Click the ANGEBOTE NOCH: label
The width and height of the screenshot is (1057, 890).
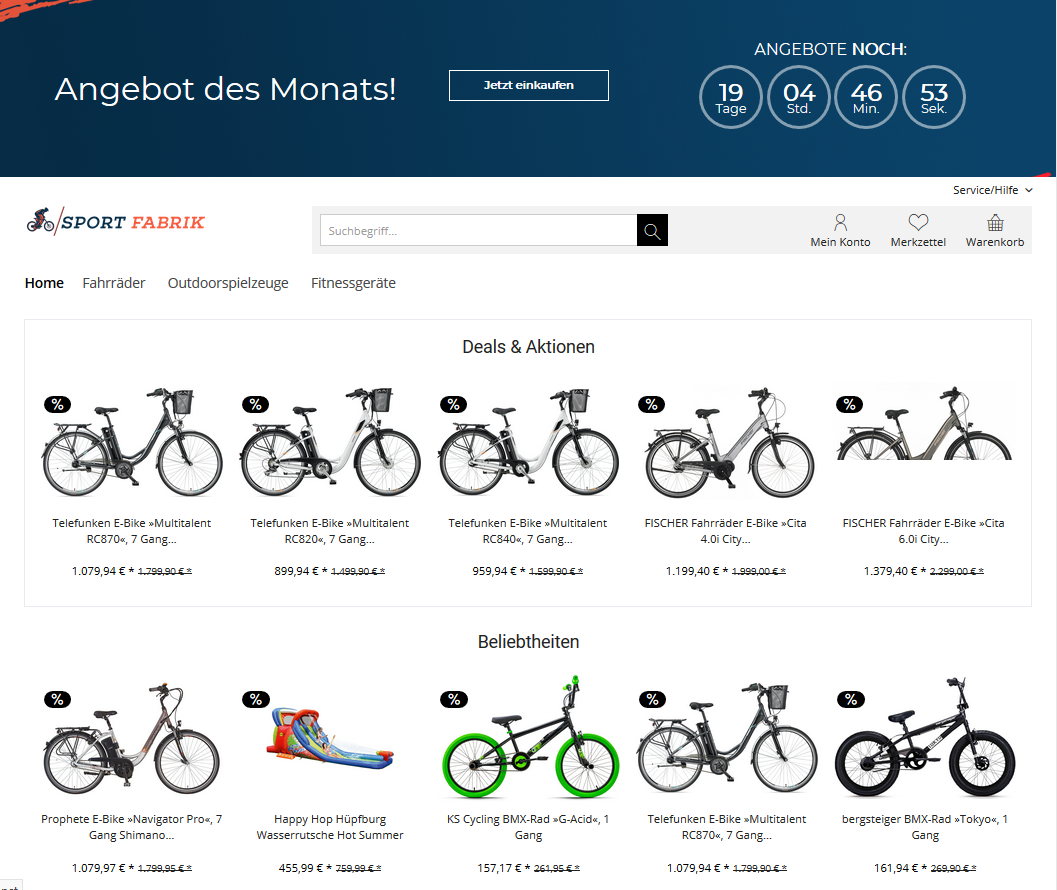pyautogui.click(x=830, y=49)
